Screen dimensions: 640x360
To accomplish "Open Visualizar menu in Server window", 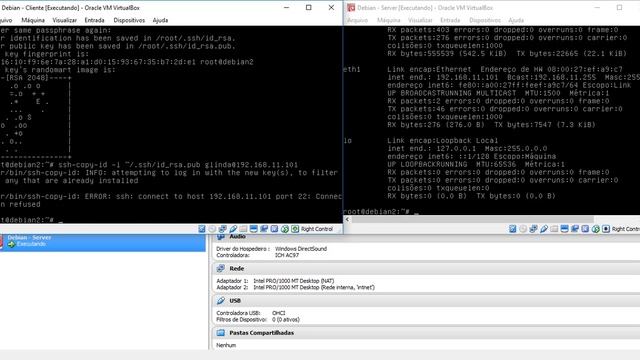I will coord(420,20).
